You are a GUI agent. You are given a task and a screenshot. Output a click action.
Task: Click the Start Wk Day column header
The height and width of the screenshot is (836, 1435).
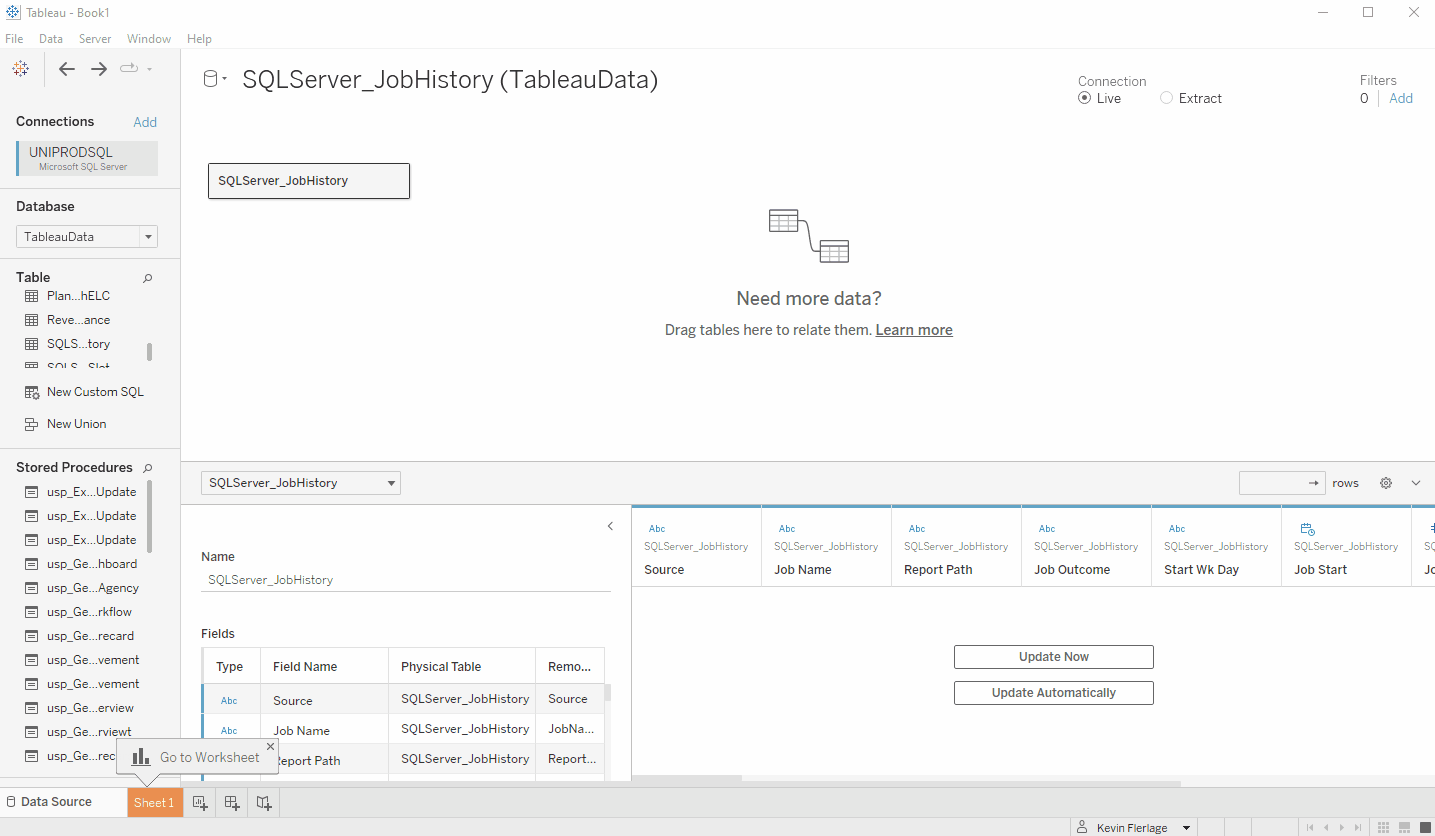click(1216, 547)
